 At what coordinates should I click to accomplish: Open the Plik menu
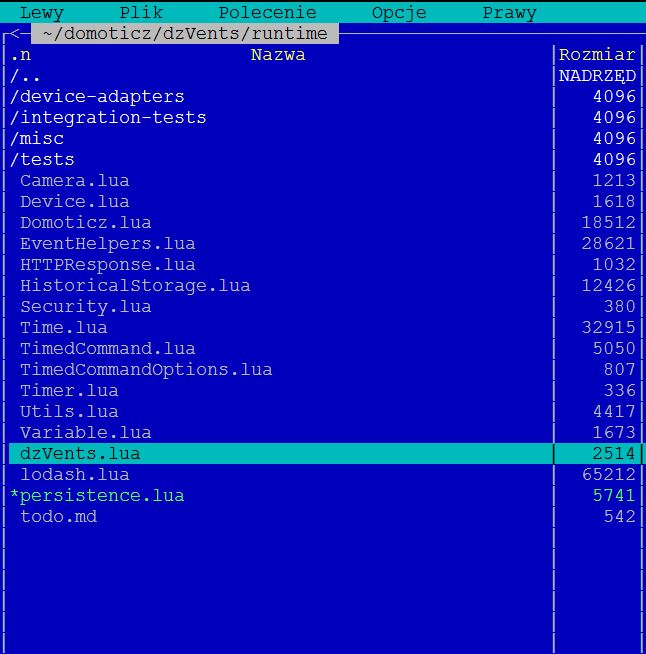[x=141, y=13]
